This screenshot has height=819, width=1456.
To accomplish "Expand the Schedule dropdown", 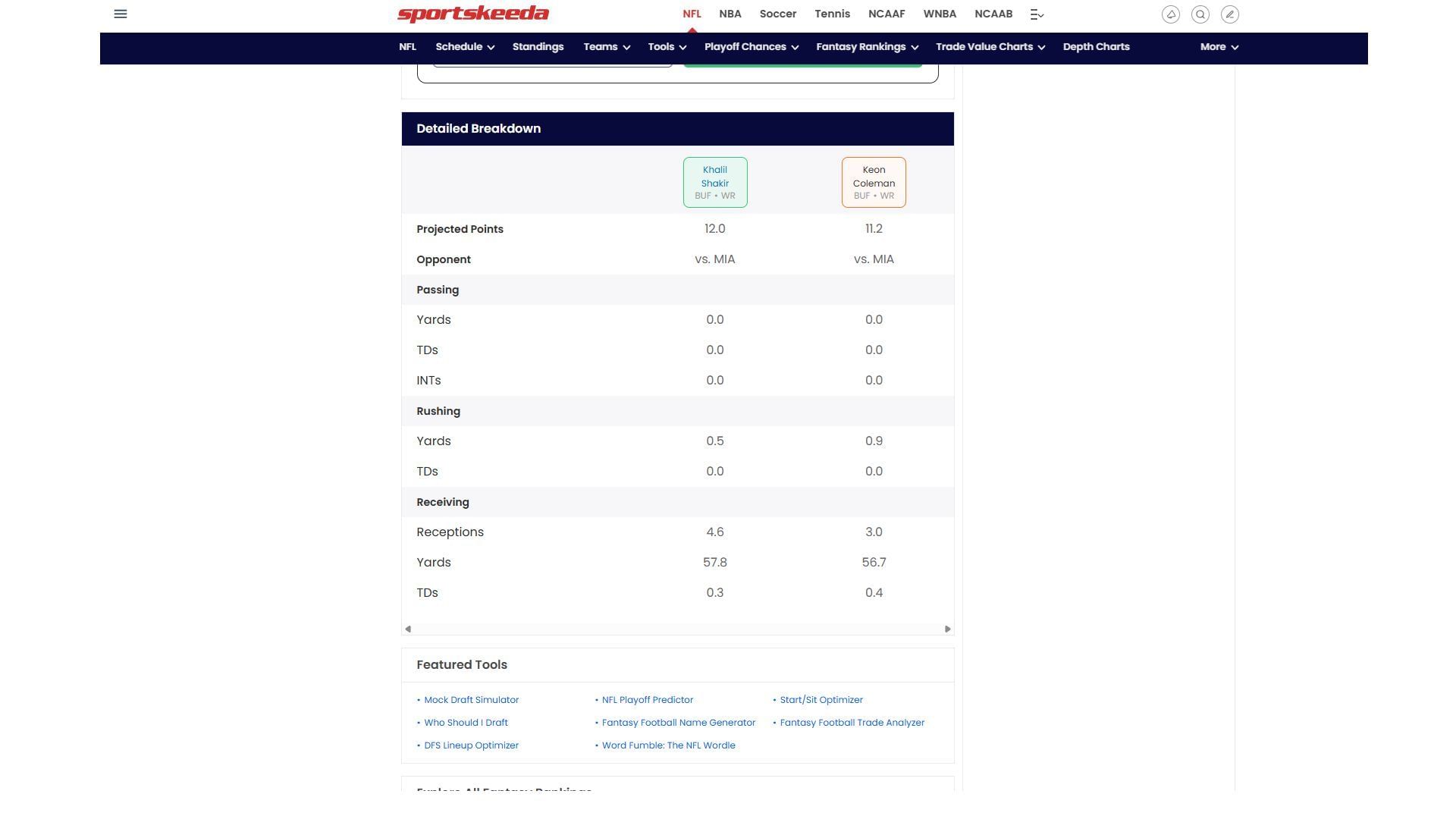I will pos(464,47).
